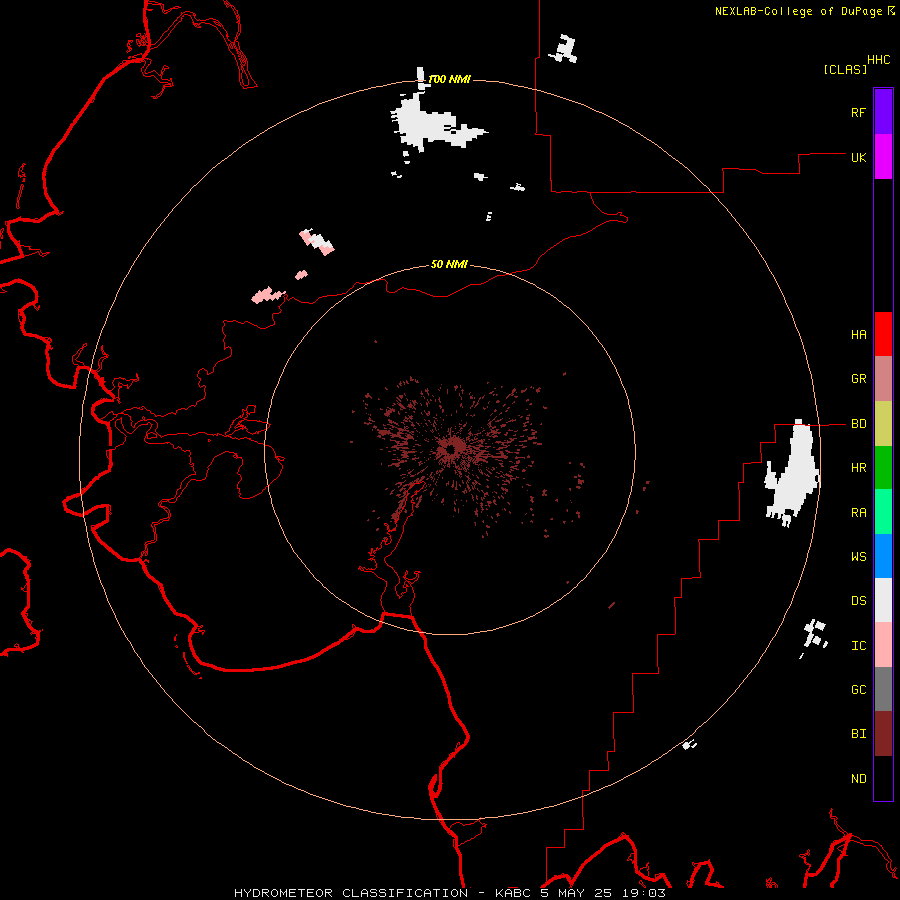Click the RA legend label
900x900 pixels.
coord(858,512)
